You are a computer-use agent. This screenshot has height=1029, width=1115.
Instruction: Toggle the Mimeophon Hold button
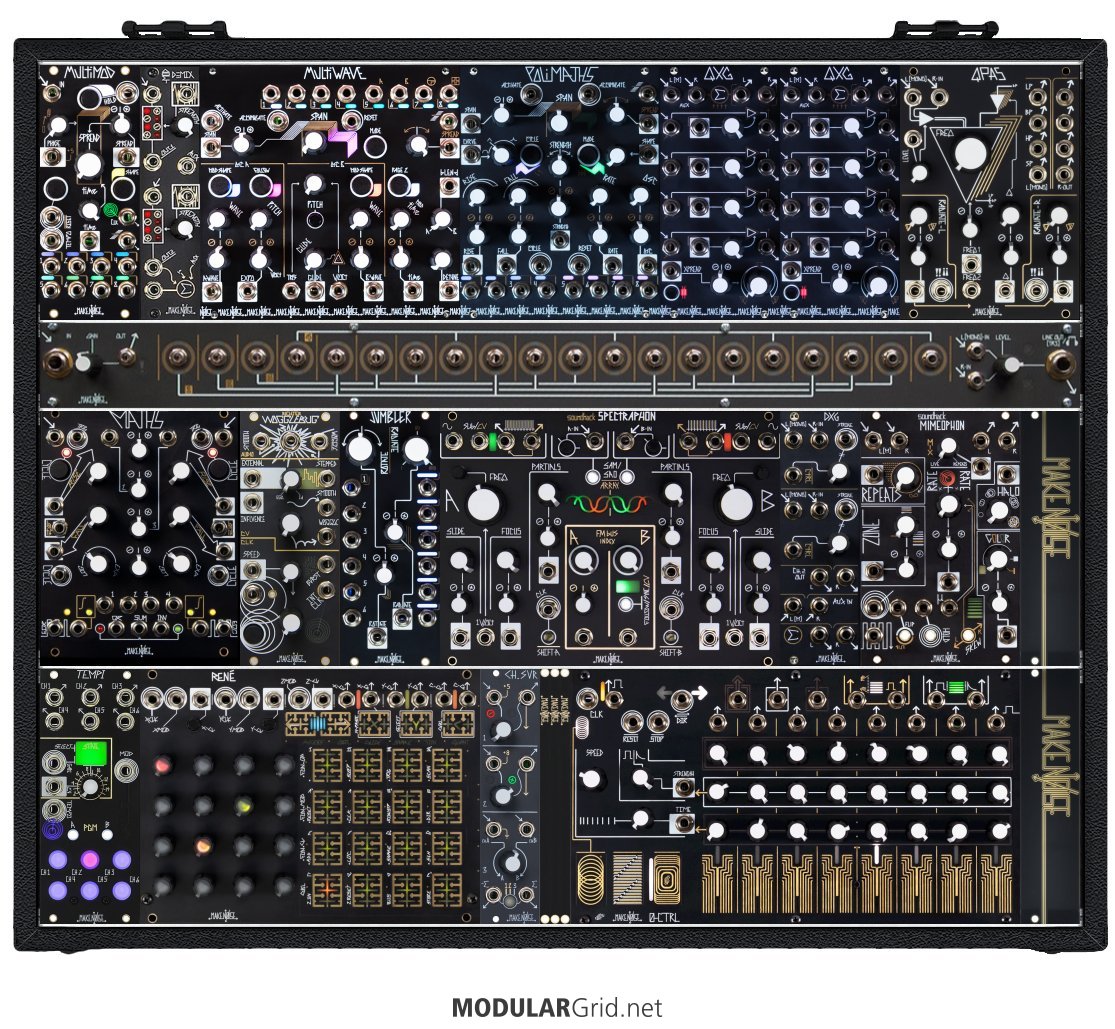[x=929, y=634]
